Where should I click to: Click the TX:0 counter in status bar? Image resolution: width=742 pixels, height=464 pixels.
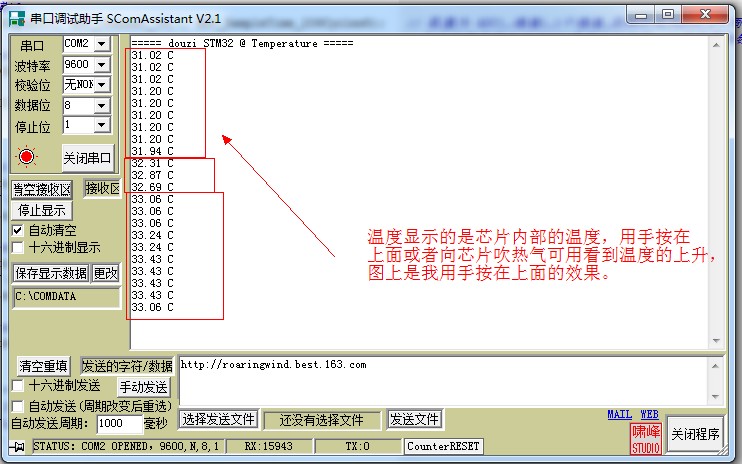358,446
